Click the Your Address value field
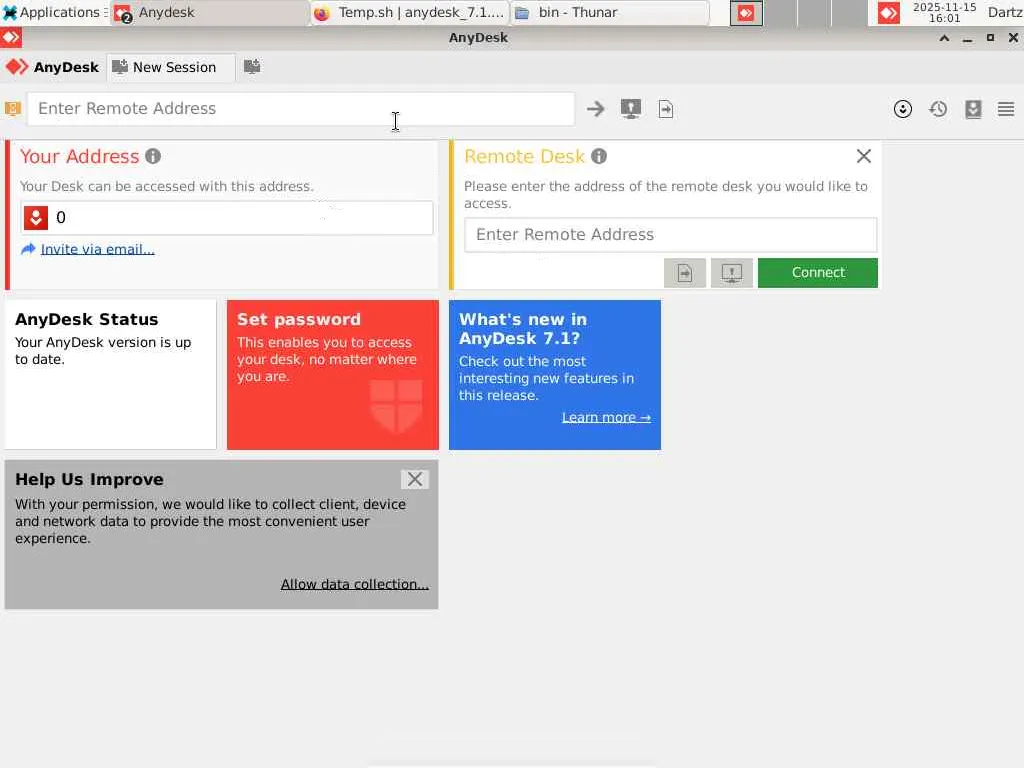Viewport: 1024px width, 768px height. 227,217
